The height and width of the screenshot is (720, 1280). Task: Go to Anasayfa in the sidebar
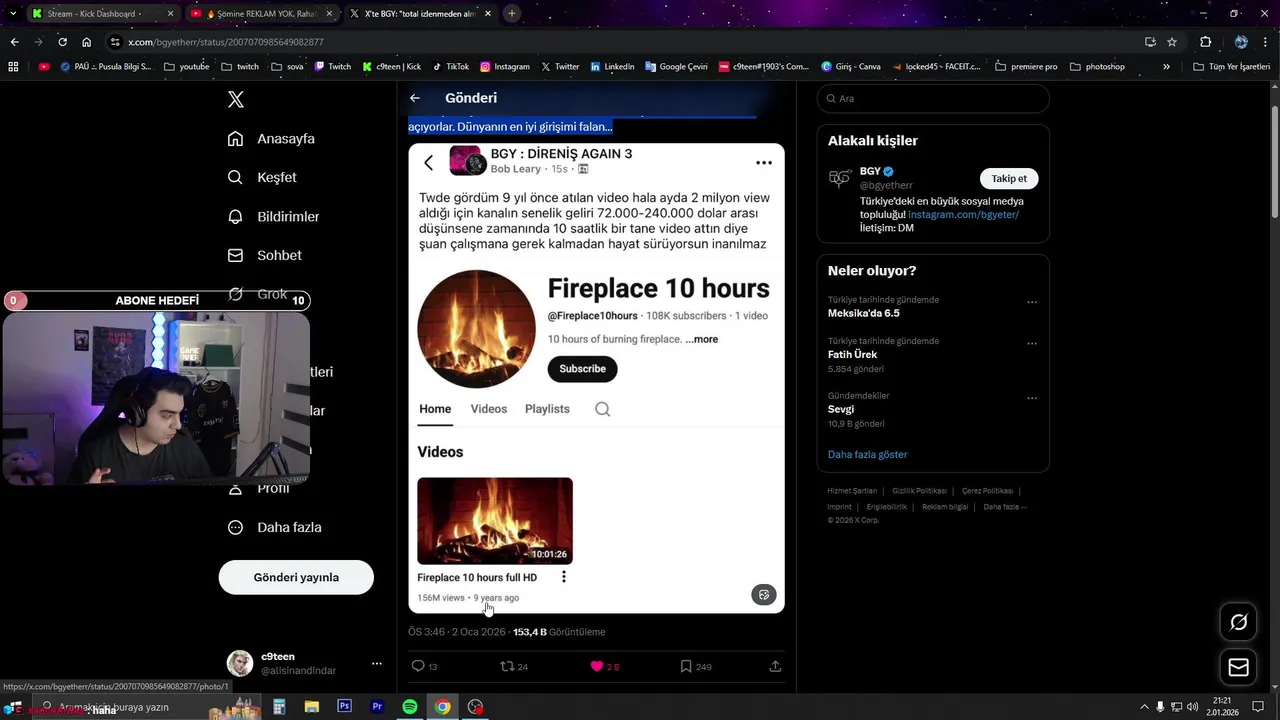(x=271, y=139)
